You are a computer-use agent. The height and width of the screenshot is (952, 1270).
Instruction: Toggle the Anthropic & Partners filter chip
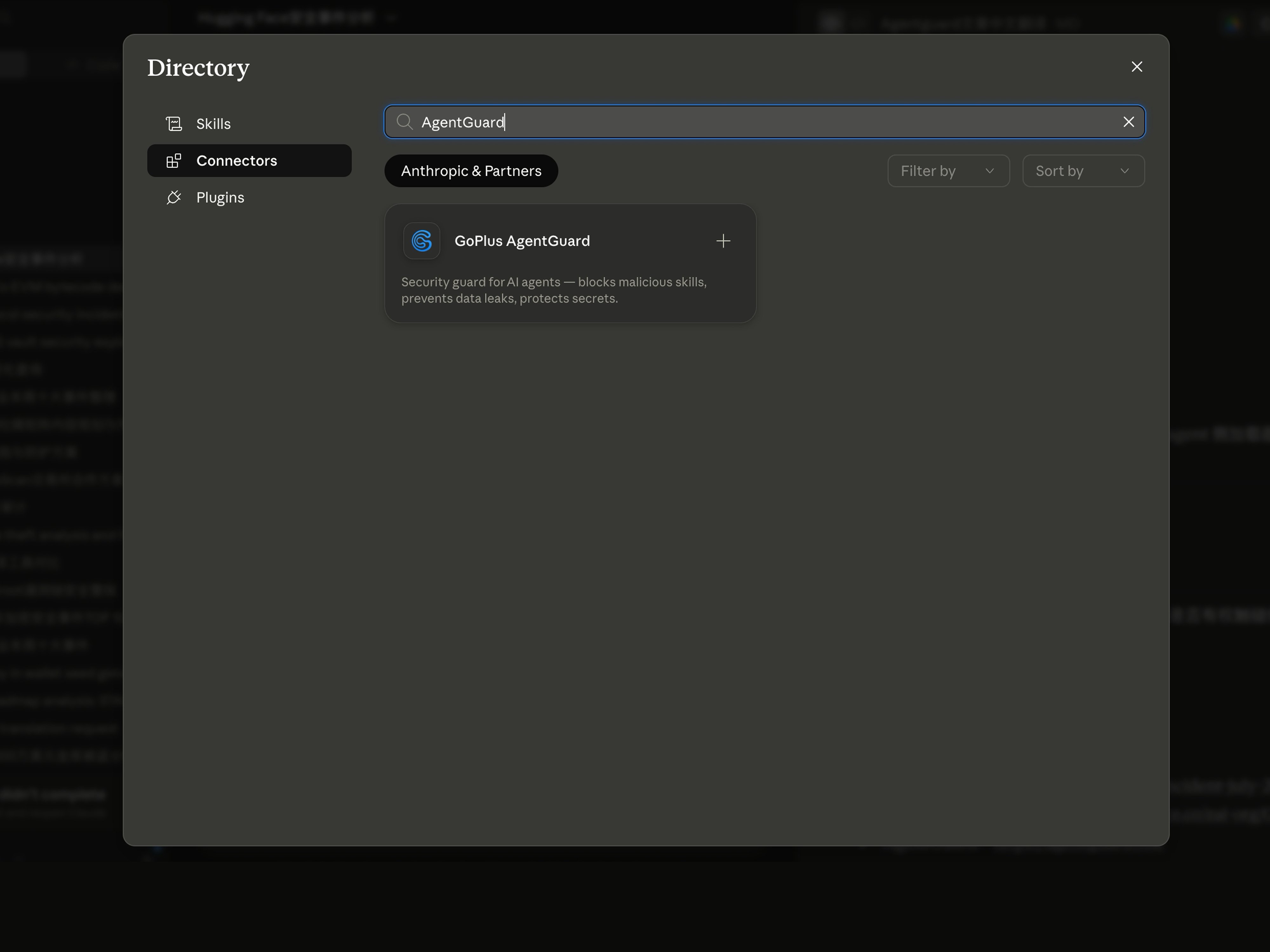coord(471,171)
